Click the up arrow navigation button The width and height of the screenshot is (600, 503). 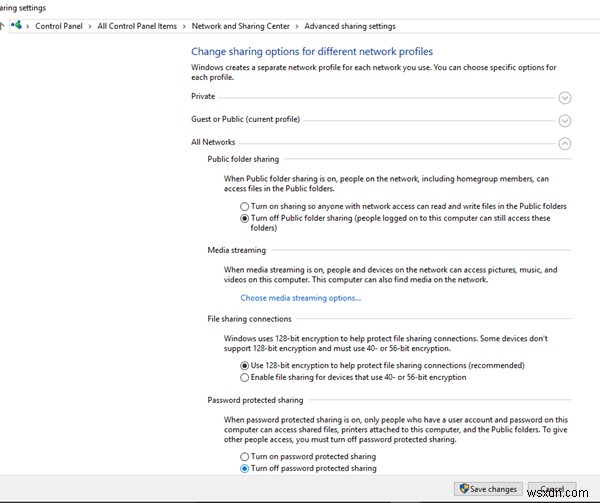pos(2,26)
